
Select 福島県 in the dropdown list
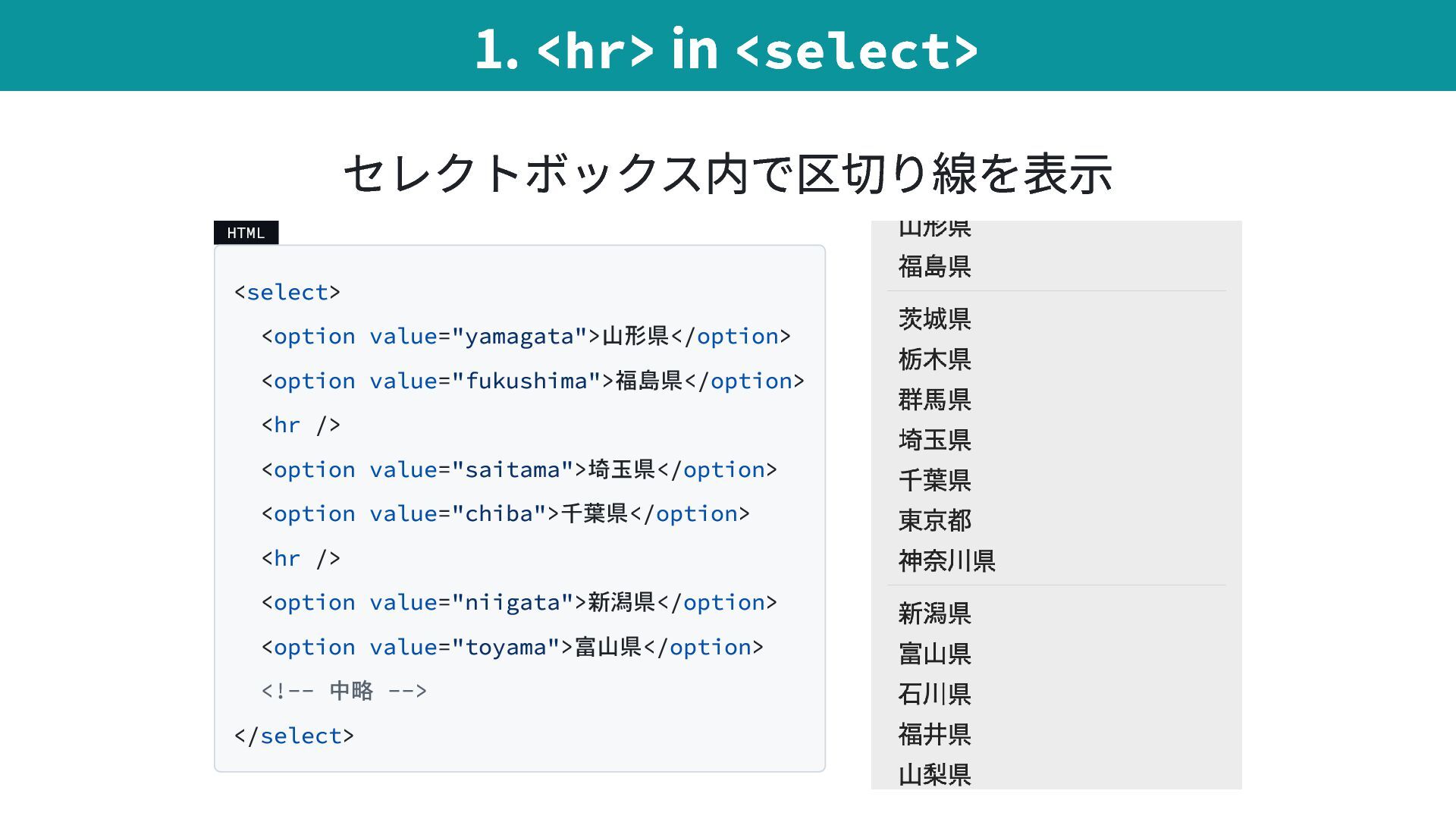pyautogui.click(x=934, y=267)
